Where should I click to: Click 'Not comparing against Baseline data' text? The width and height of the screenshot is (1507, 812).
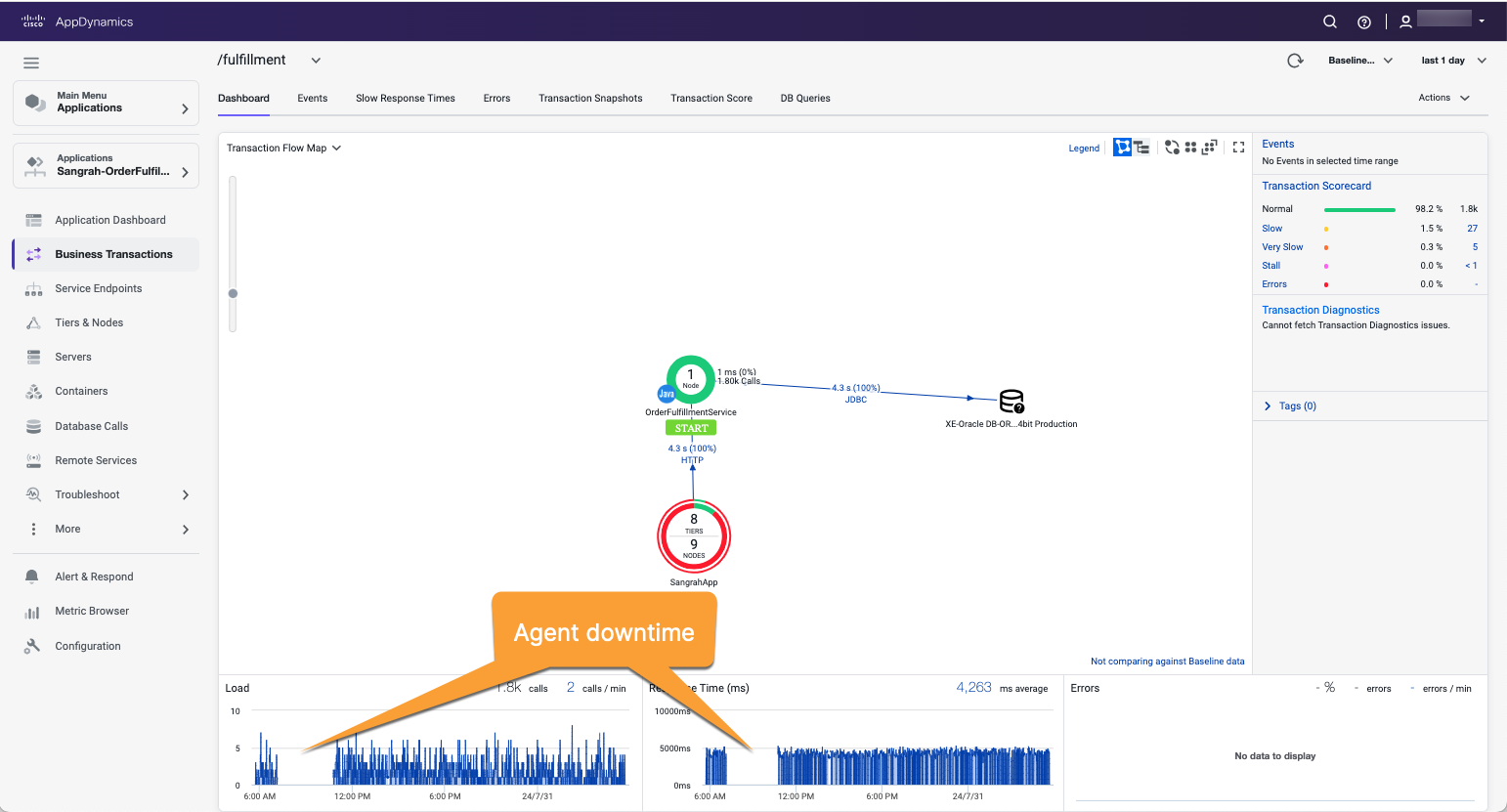point(1167,662)
